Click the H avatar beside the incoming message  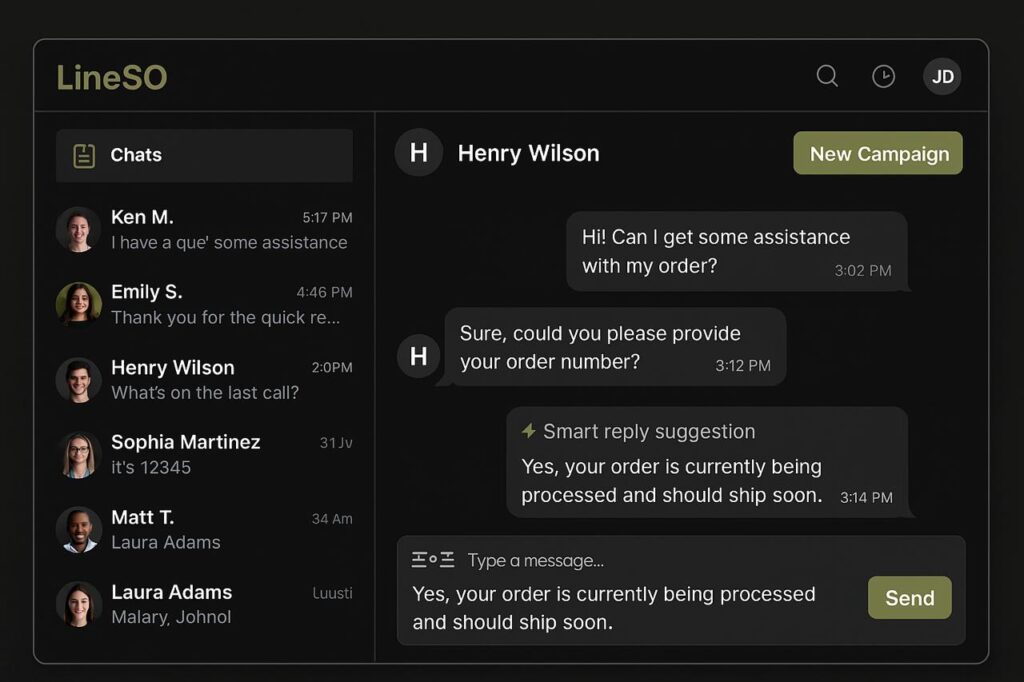[x=419, y=356]
